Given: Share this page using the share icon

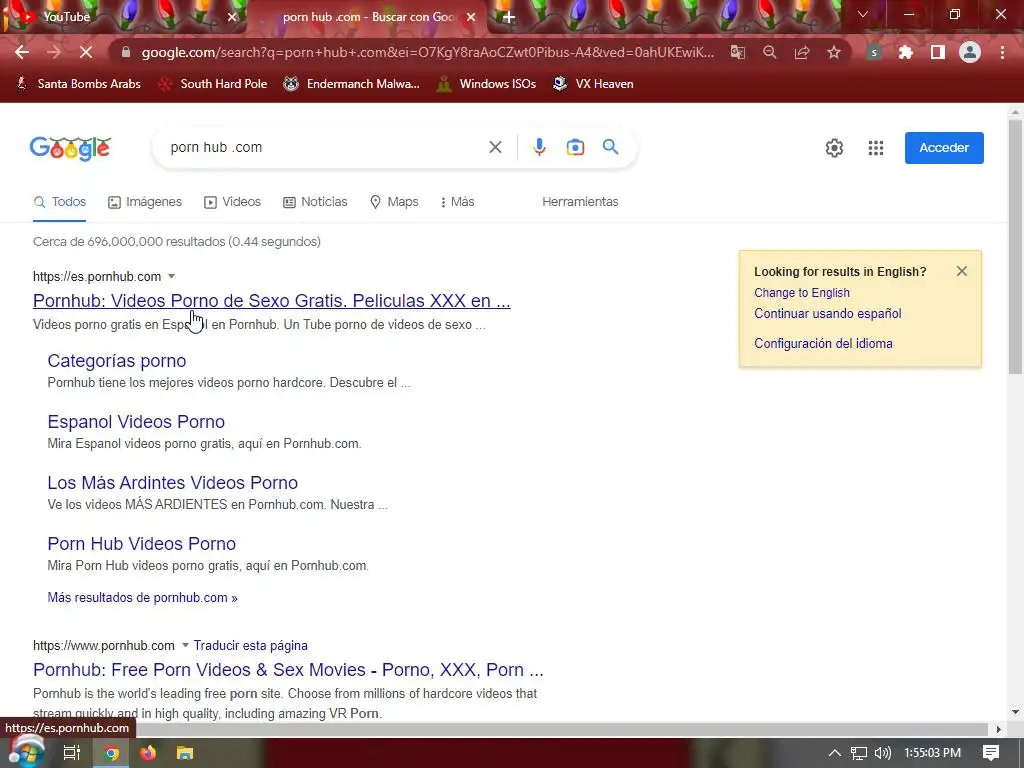Looking at the screenshot, I should click(x=802, y=52).
